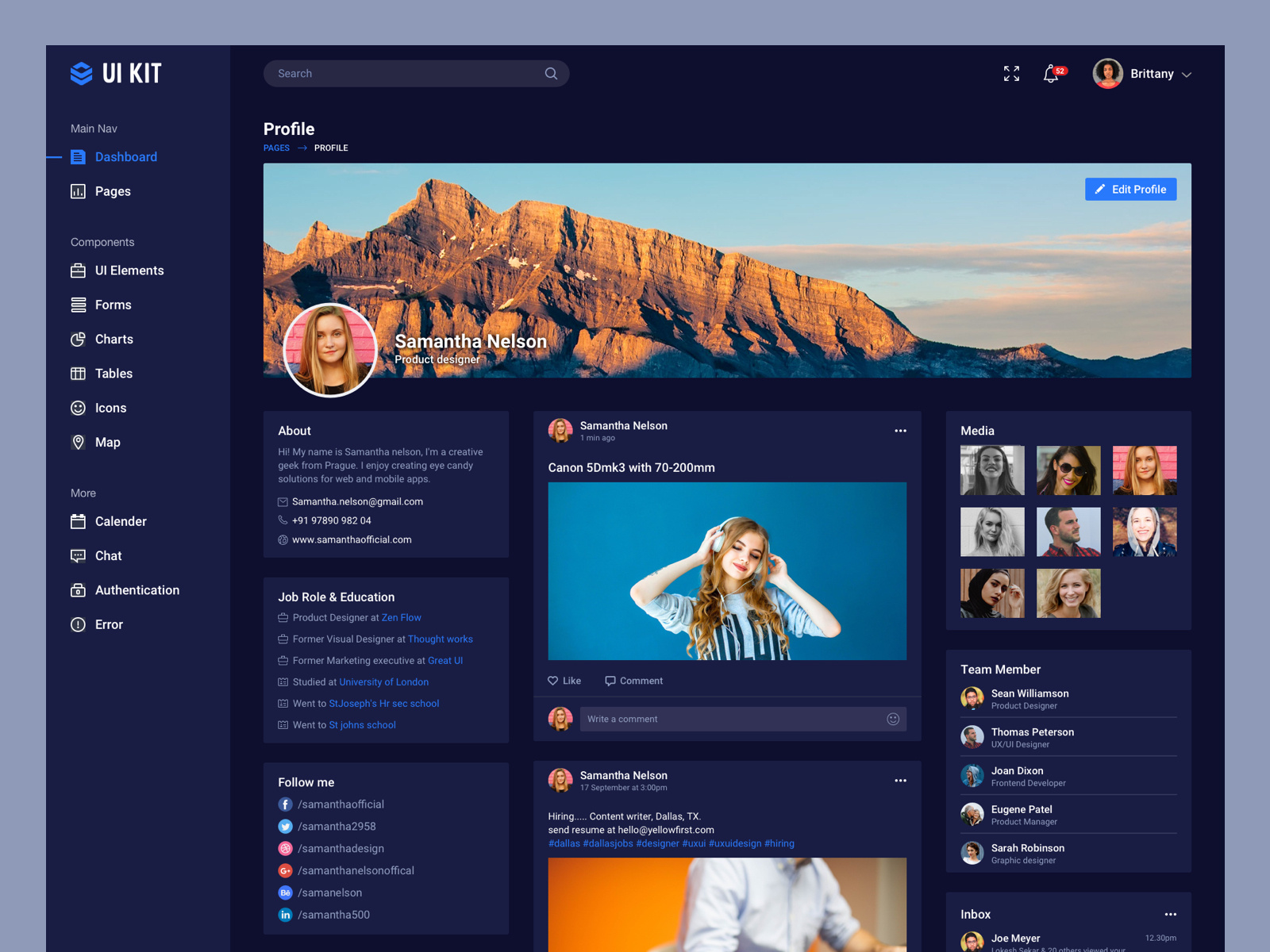Image resolution: width=1270 pixels, height=952 pixels.
Task: Click the Edit Profile button
Action: (x=1130, y=189)
